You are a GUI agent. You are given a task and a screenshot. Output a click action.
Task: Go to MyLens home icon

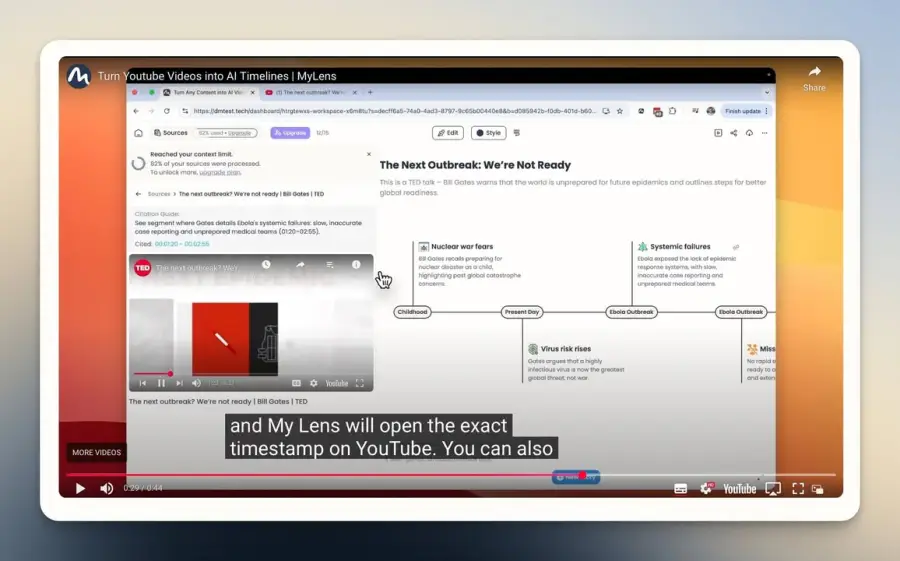click(138, 133)
